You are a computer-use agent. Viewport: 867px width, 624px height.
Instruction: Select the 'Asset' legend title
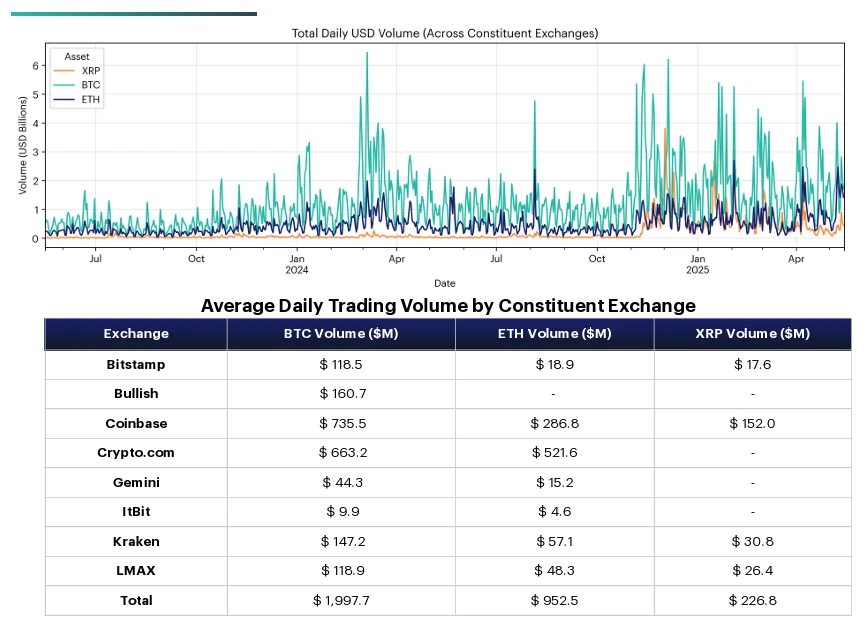tap(76, 57)
